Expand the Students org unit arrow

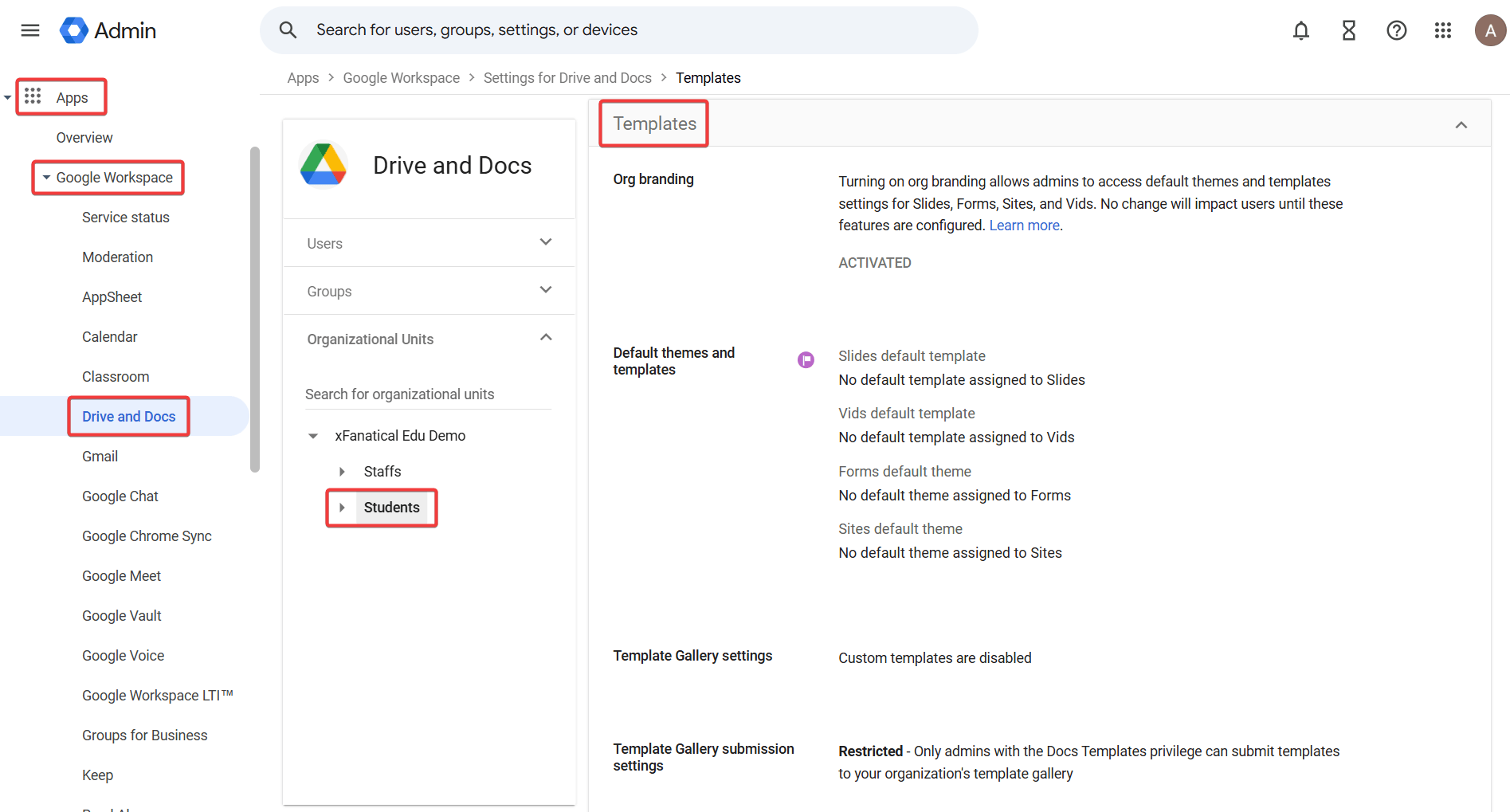[x=342, y=508]
